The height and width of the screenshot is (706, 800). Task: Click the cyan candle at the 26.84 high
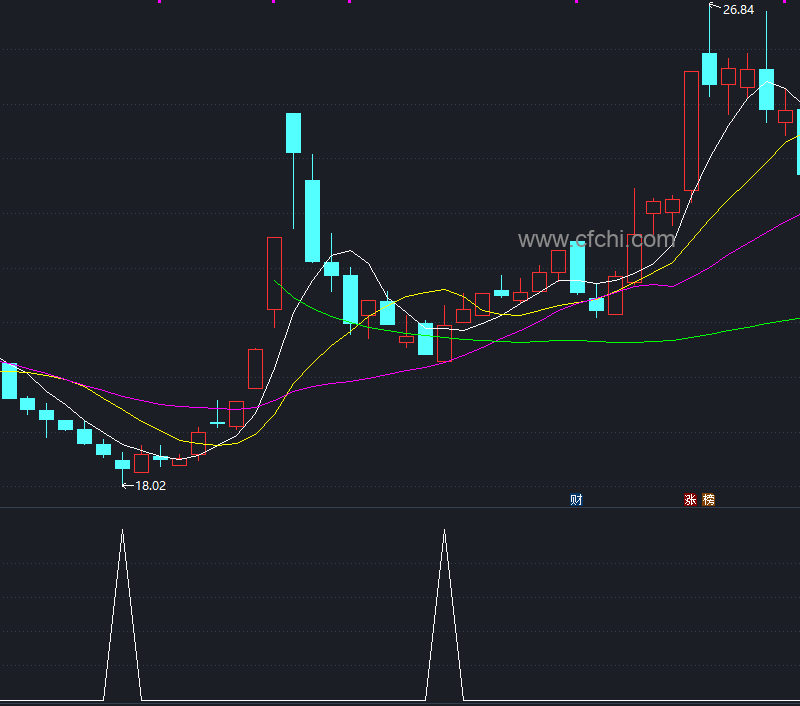[709, 68]
